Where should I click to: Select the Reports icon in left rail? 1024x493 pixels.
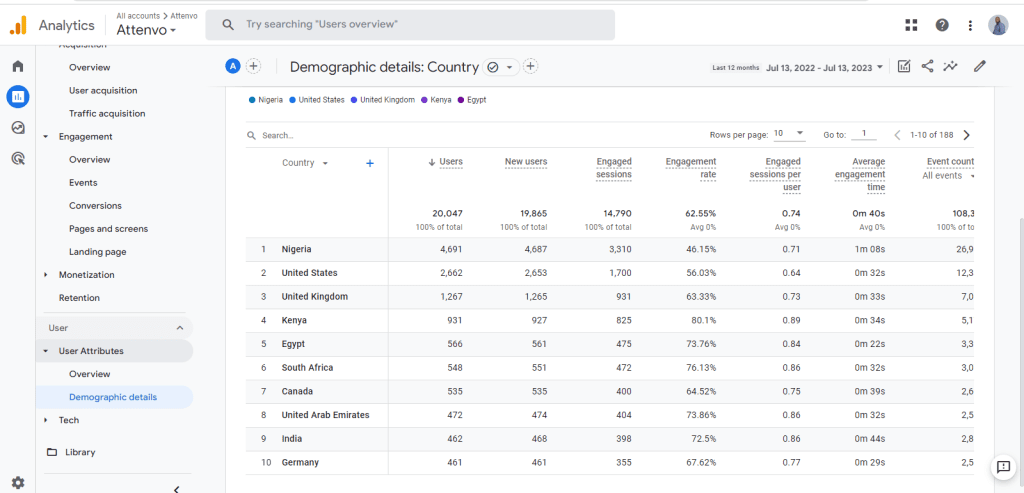(x=18, y=97)
